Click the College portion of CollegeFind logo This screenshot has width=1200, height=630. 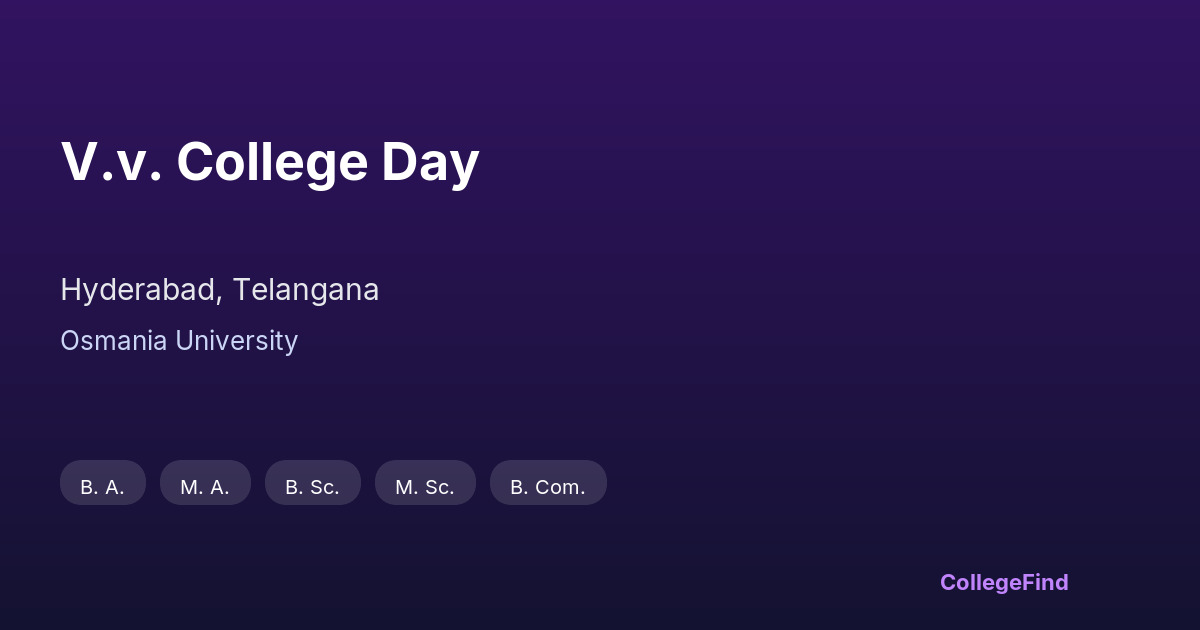(x=982, y=582)
